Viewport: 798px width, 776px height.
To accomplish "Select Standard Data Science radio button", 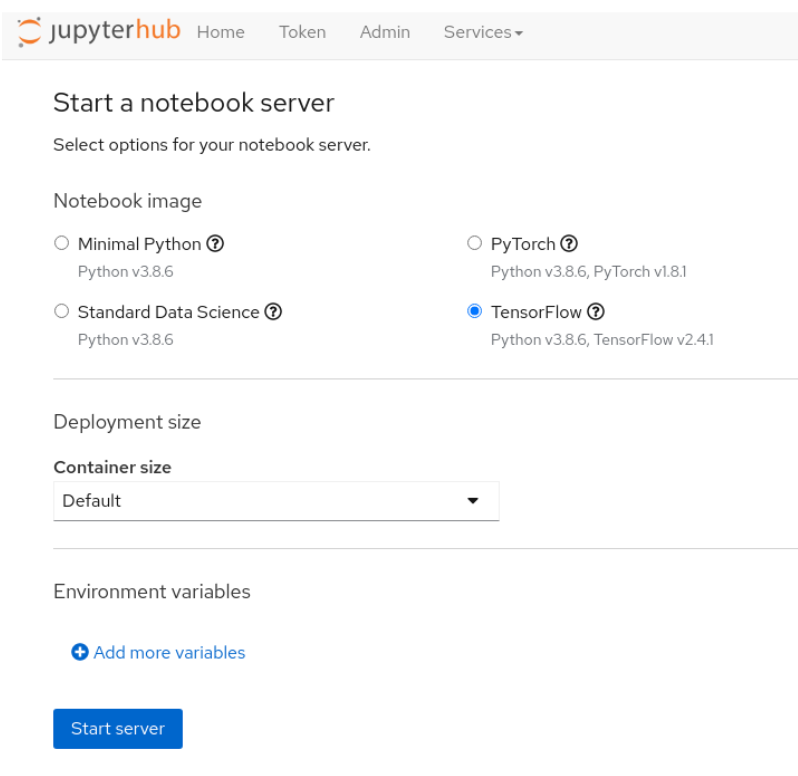I will pos(62,311).
